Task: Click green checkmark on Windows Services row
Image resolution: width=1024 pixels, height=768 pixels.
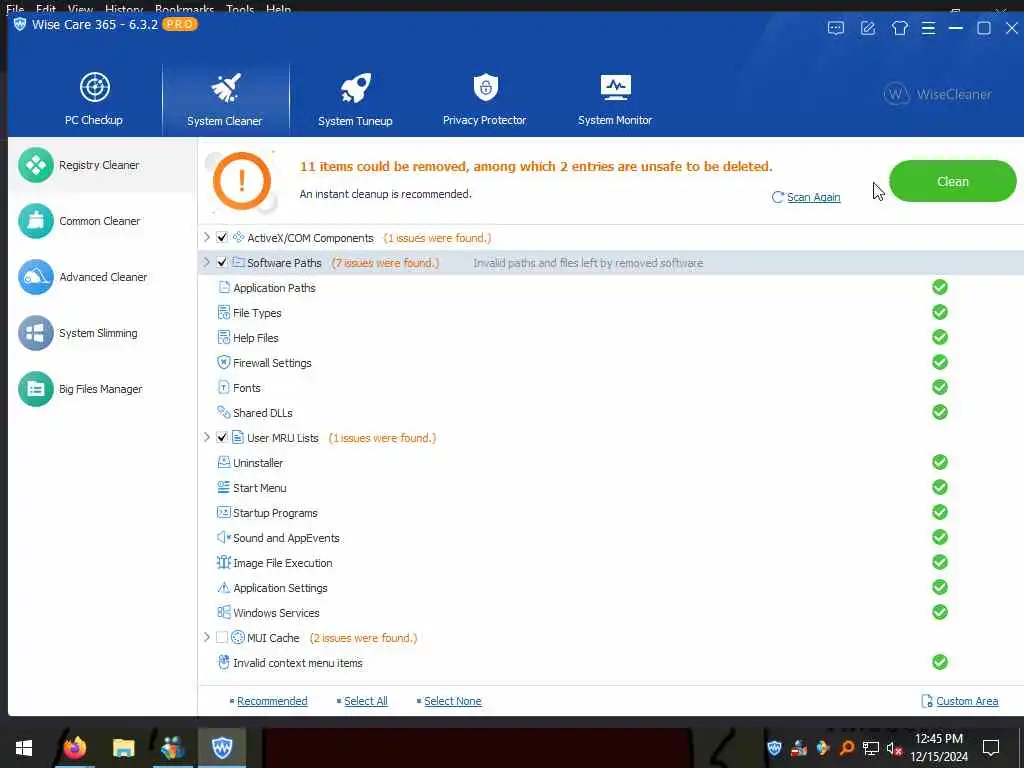Action: [x=940, y=613]
